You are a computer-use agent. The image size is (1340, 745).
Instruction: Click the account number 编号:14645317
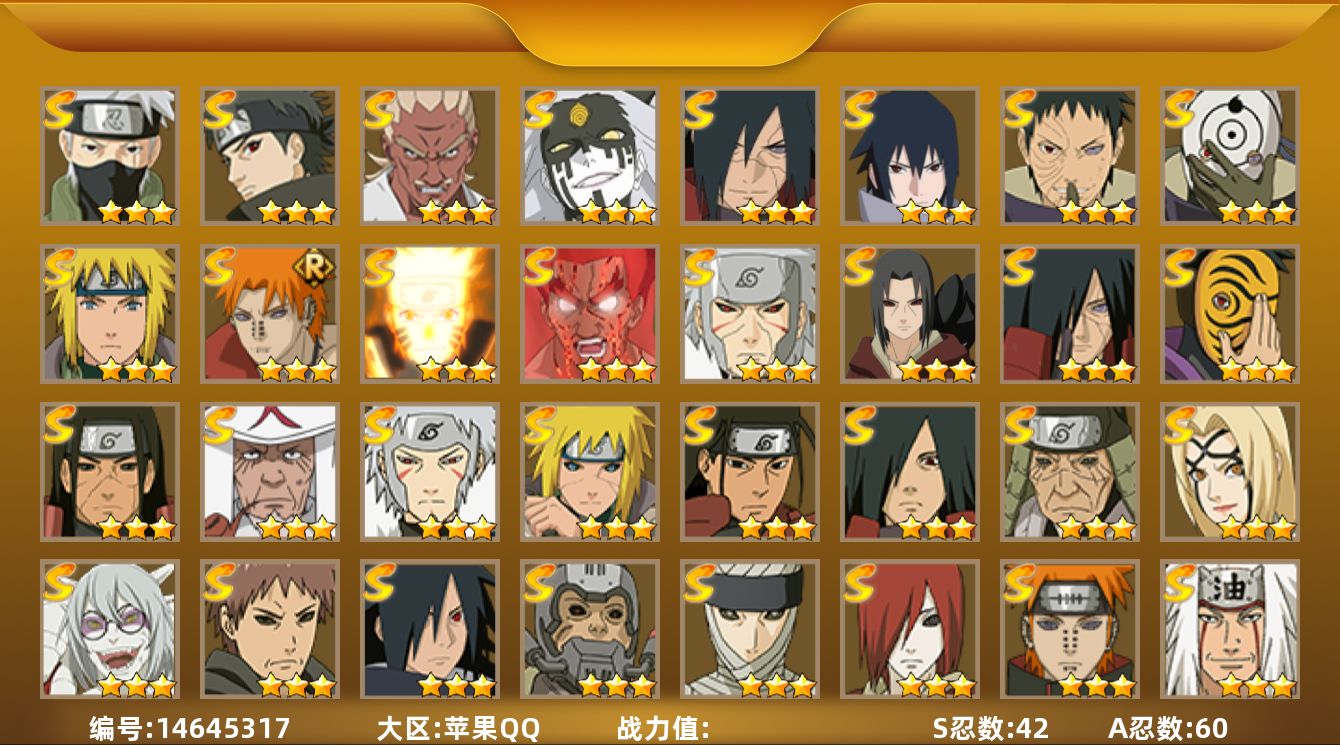[x=190, y=728]
